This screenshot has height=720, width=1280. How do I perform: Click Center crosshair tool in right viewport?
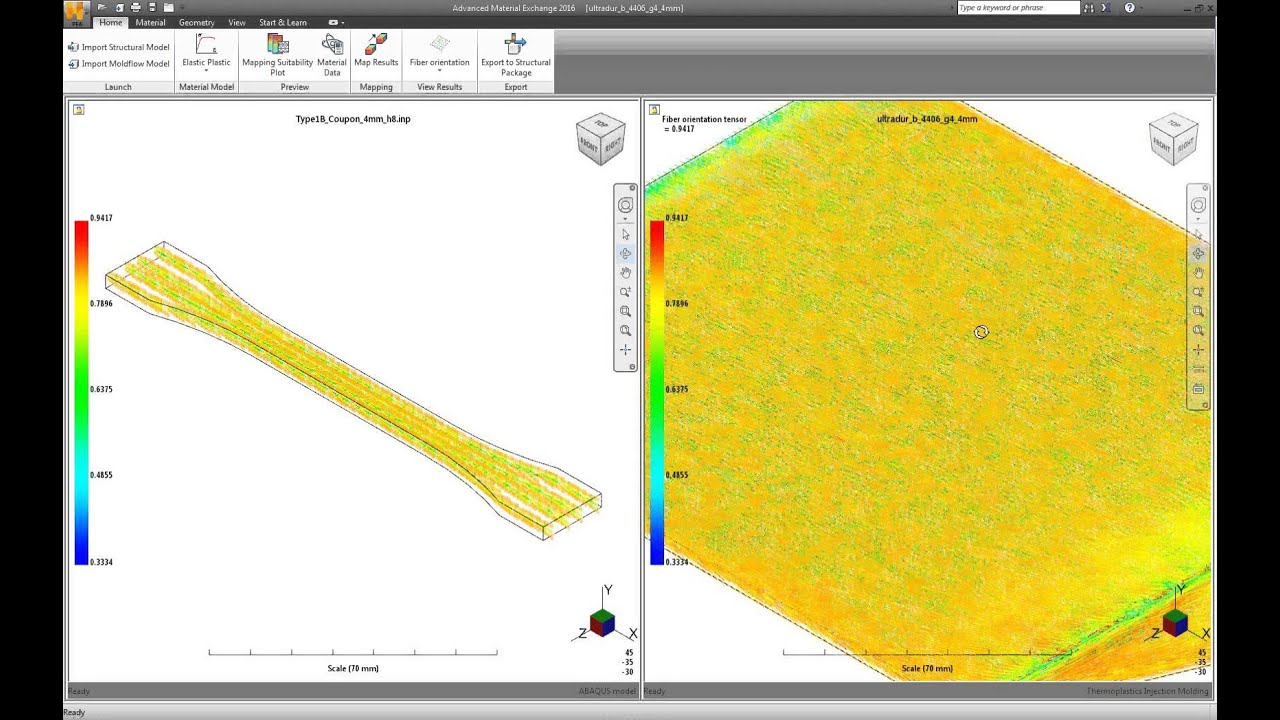[1198, 350]
